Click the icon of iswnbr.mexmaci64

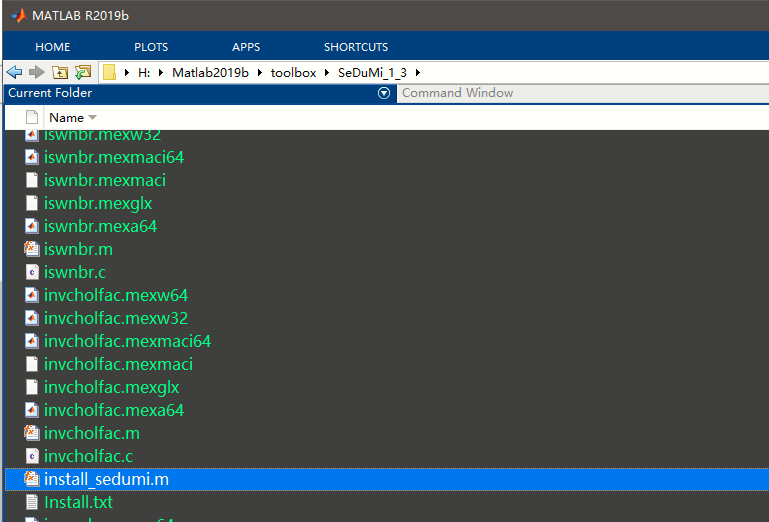[x=32, y=157]
